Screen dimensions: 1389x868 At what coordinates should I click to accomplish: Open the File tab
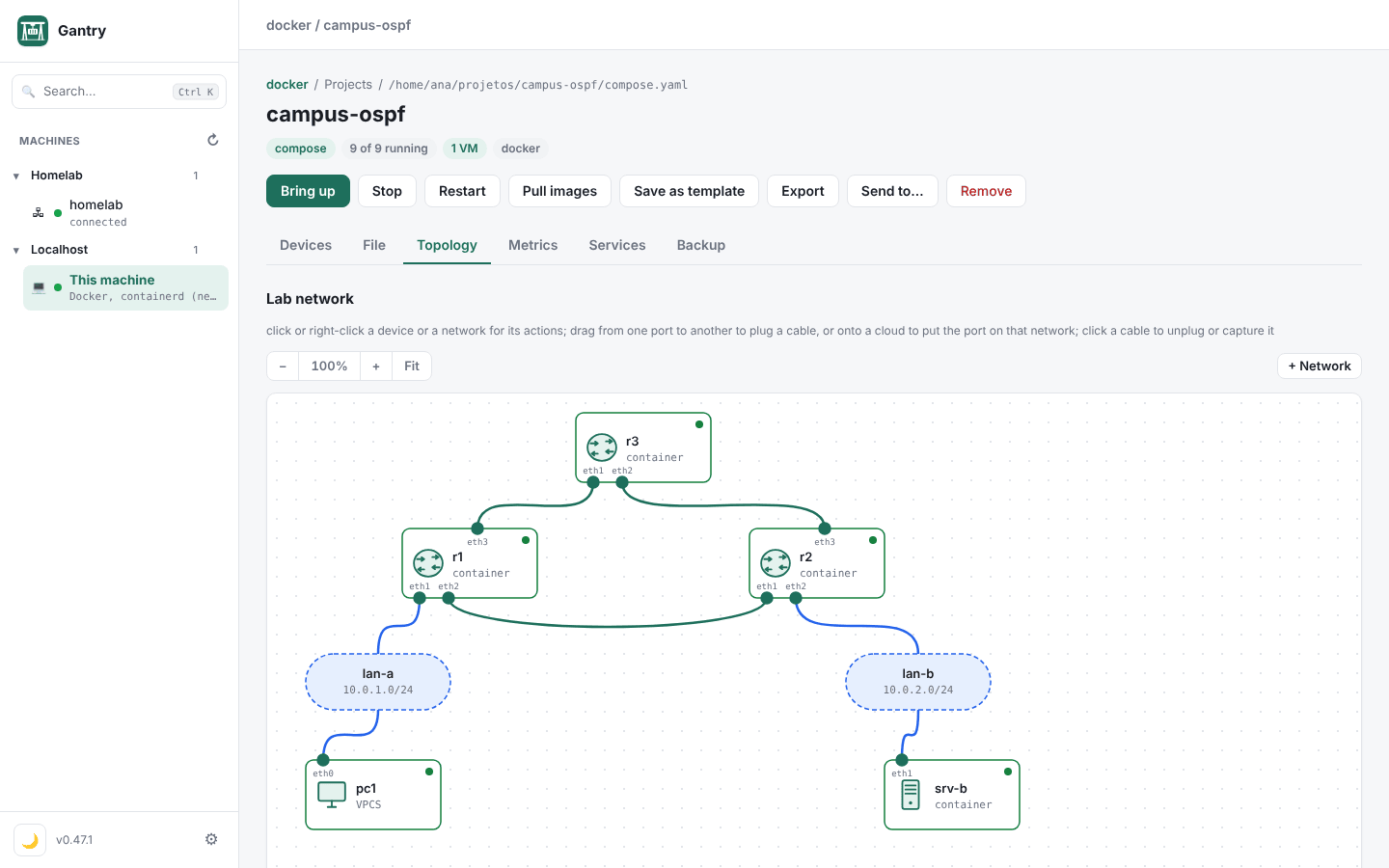(374, 245)
